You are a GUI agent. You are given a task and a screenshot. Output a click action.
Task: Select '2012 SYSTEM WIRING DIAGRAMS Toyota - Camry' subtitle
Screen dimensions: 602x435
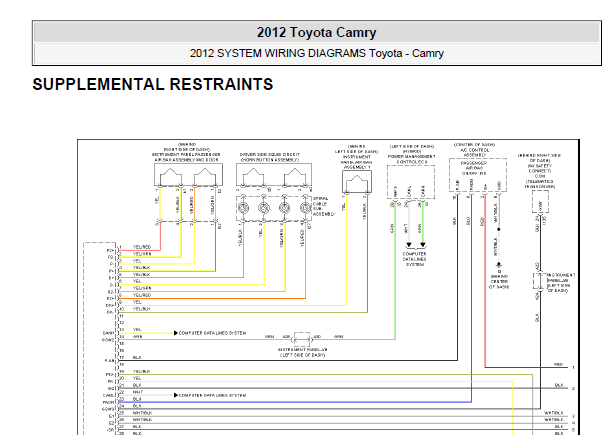click(x=316, y=53)
